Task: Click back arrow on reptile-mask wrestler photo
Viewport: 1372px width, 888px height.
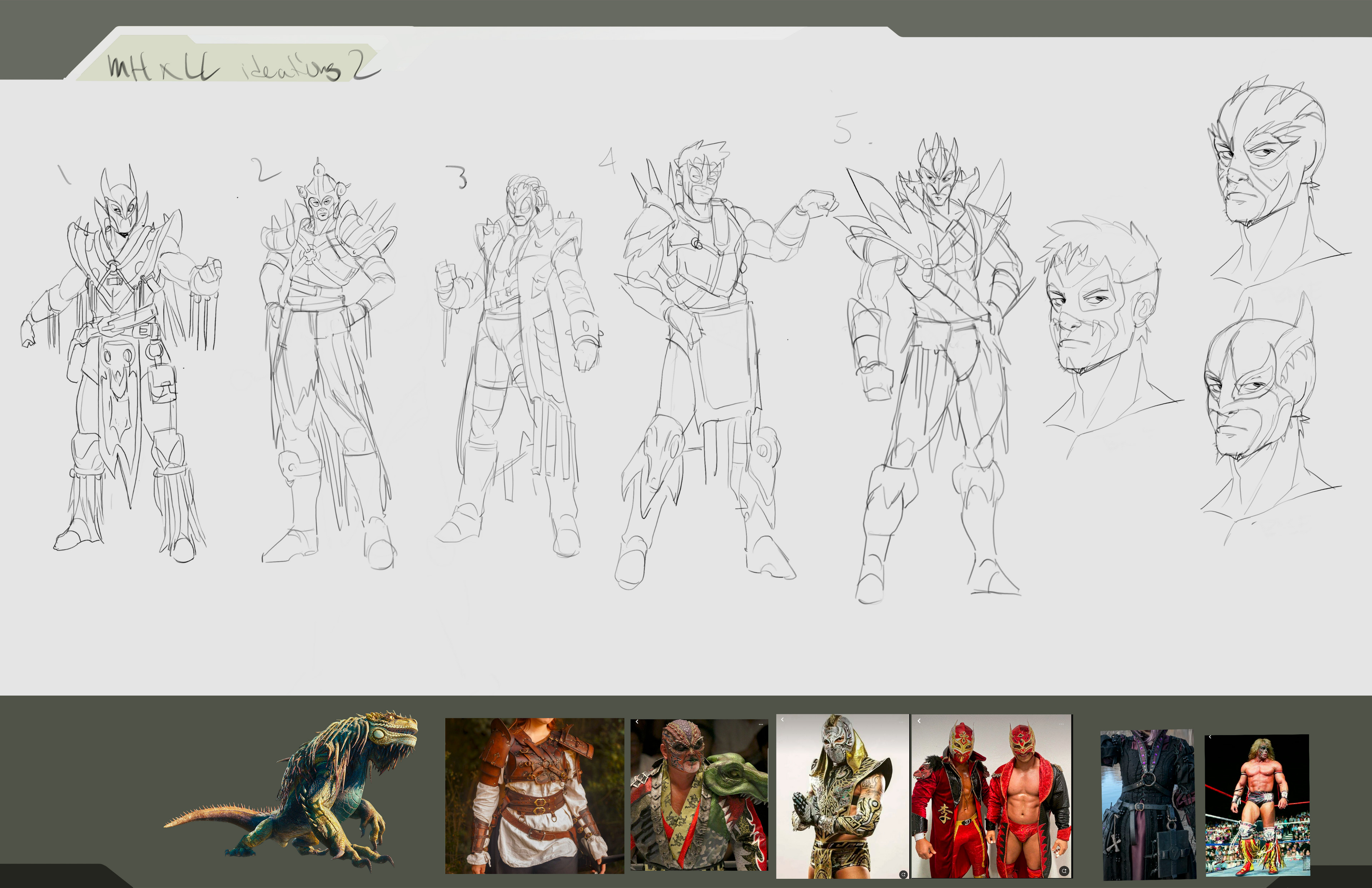Action: pyautogui.click(x=637, y=722)
